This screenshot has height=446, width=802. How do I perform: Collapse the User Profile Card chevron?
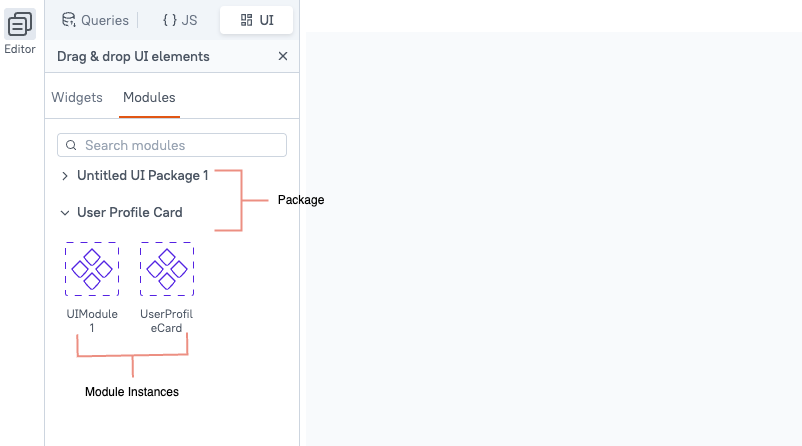[x=65, y=213]
